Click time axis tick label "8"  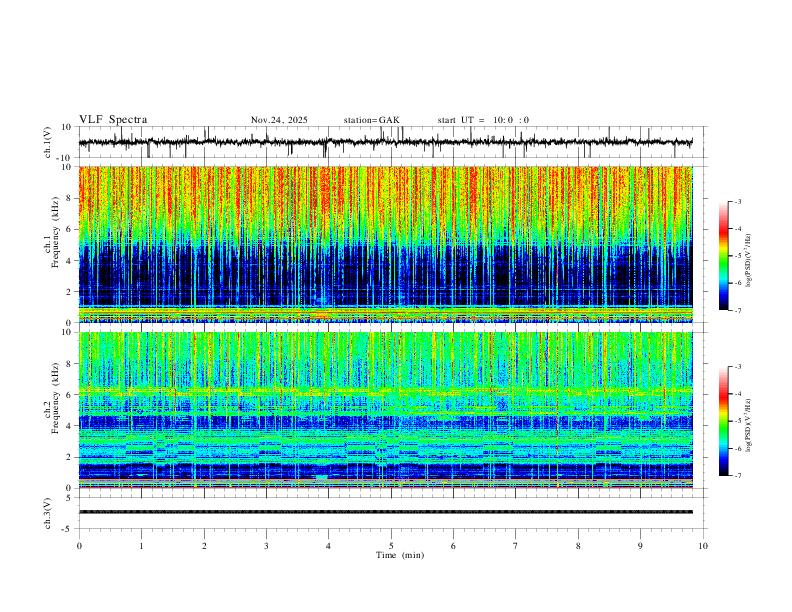point(578,546)
